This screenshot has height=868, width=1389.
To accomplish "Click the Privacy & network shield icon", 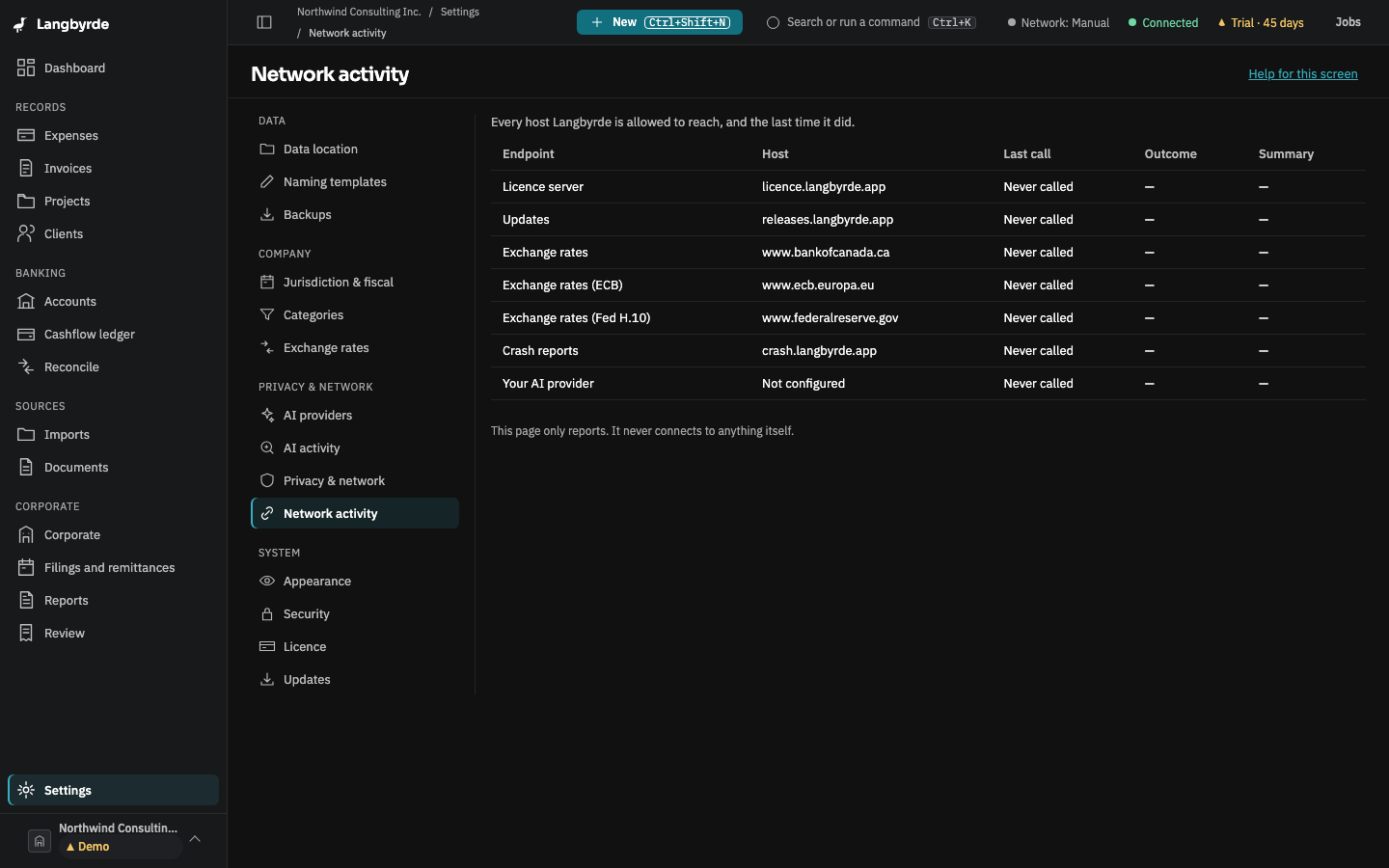I will click(267, 480).
